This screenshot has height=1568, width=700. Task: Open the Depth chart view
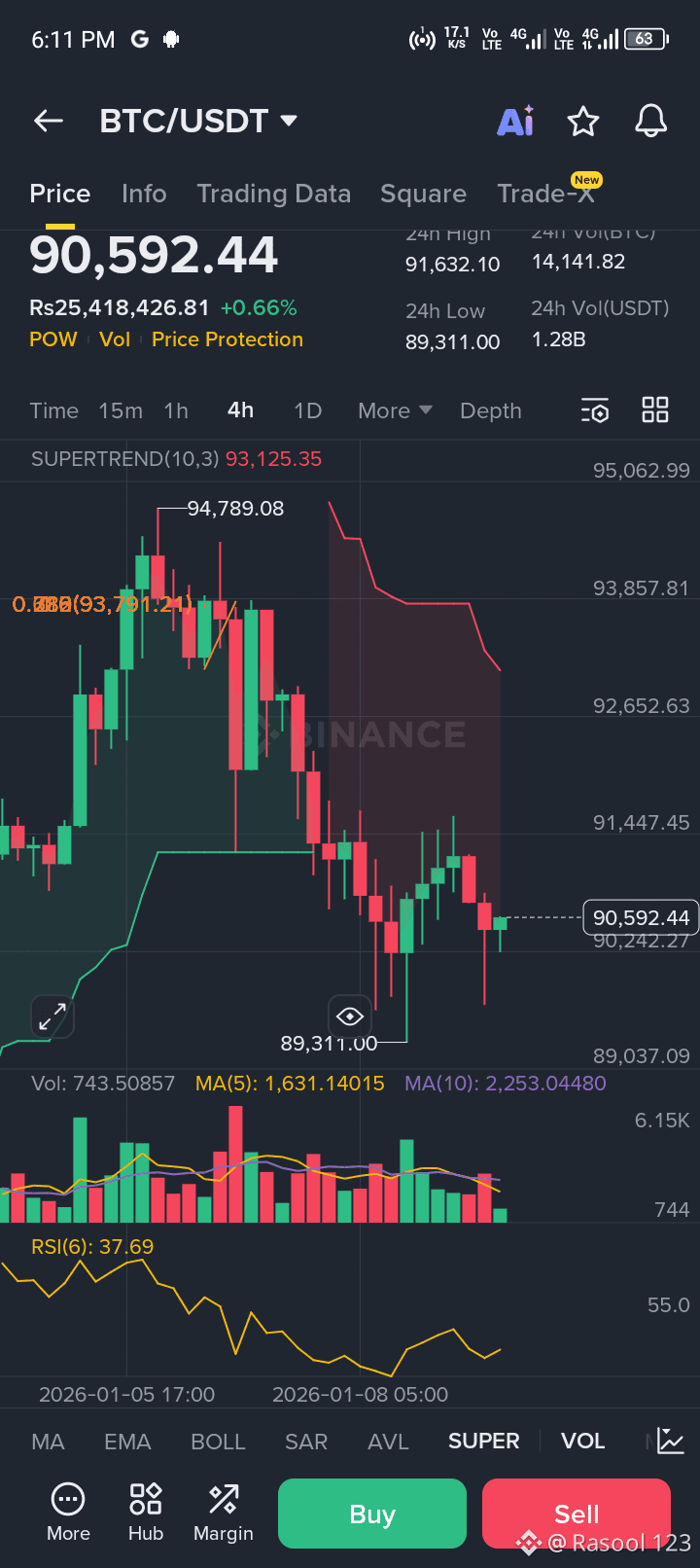pyautogui.click(x=491, y=410)
